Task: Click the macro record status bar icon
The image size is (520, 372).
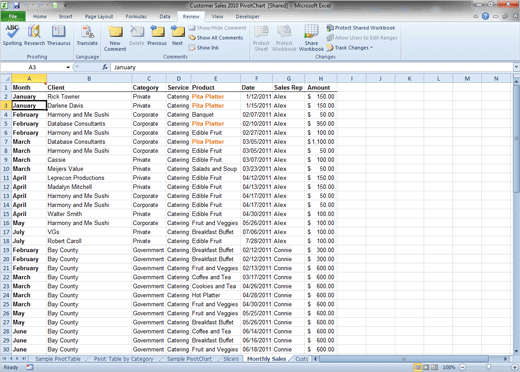Action: [30, 367]
